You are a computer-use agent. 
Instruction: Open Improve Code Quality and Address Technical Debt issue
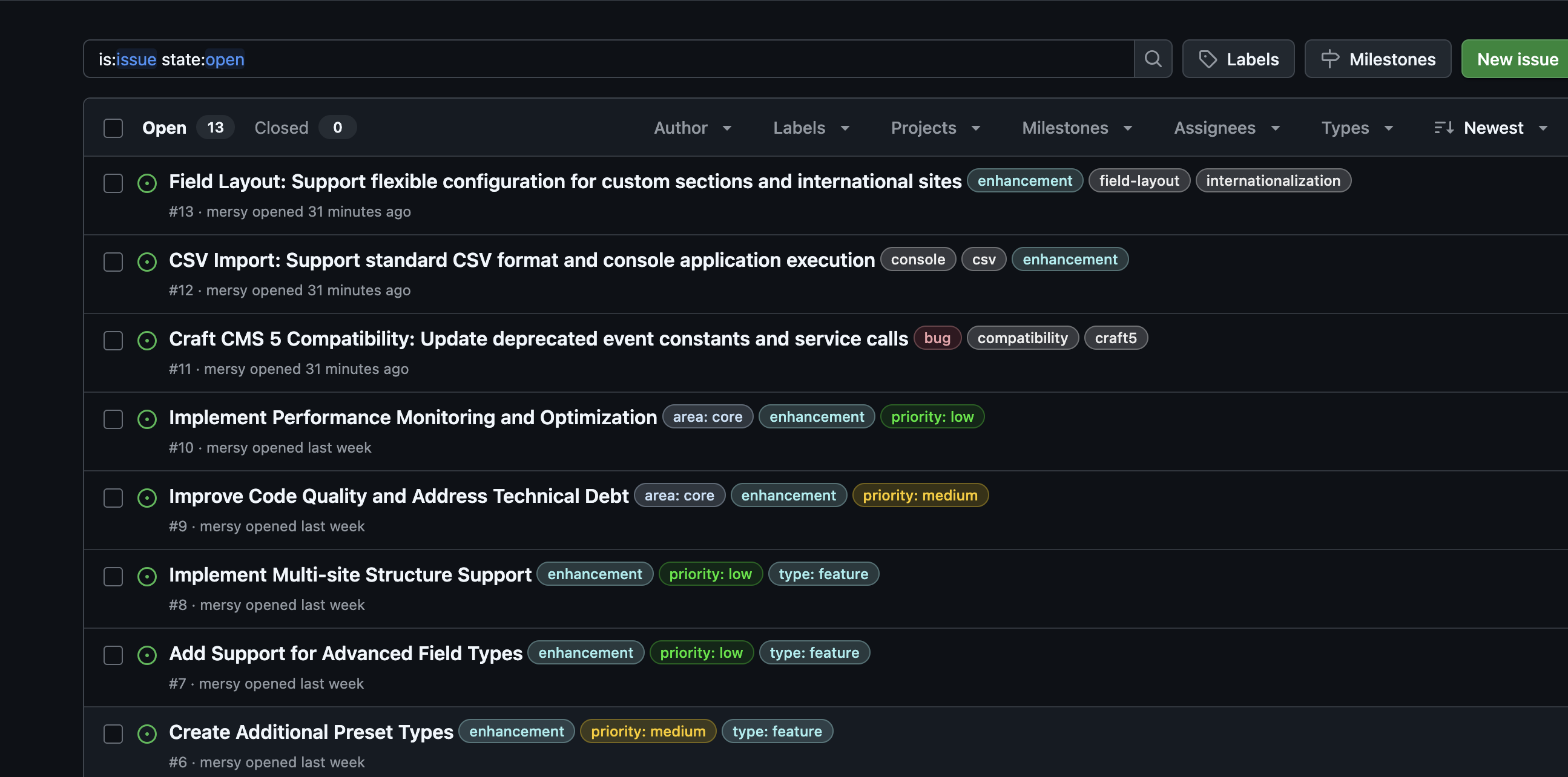398,496
